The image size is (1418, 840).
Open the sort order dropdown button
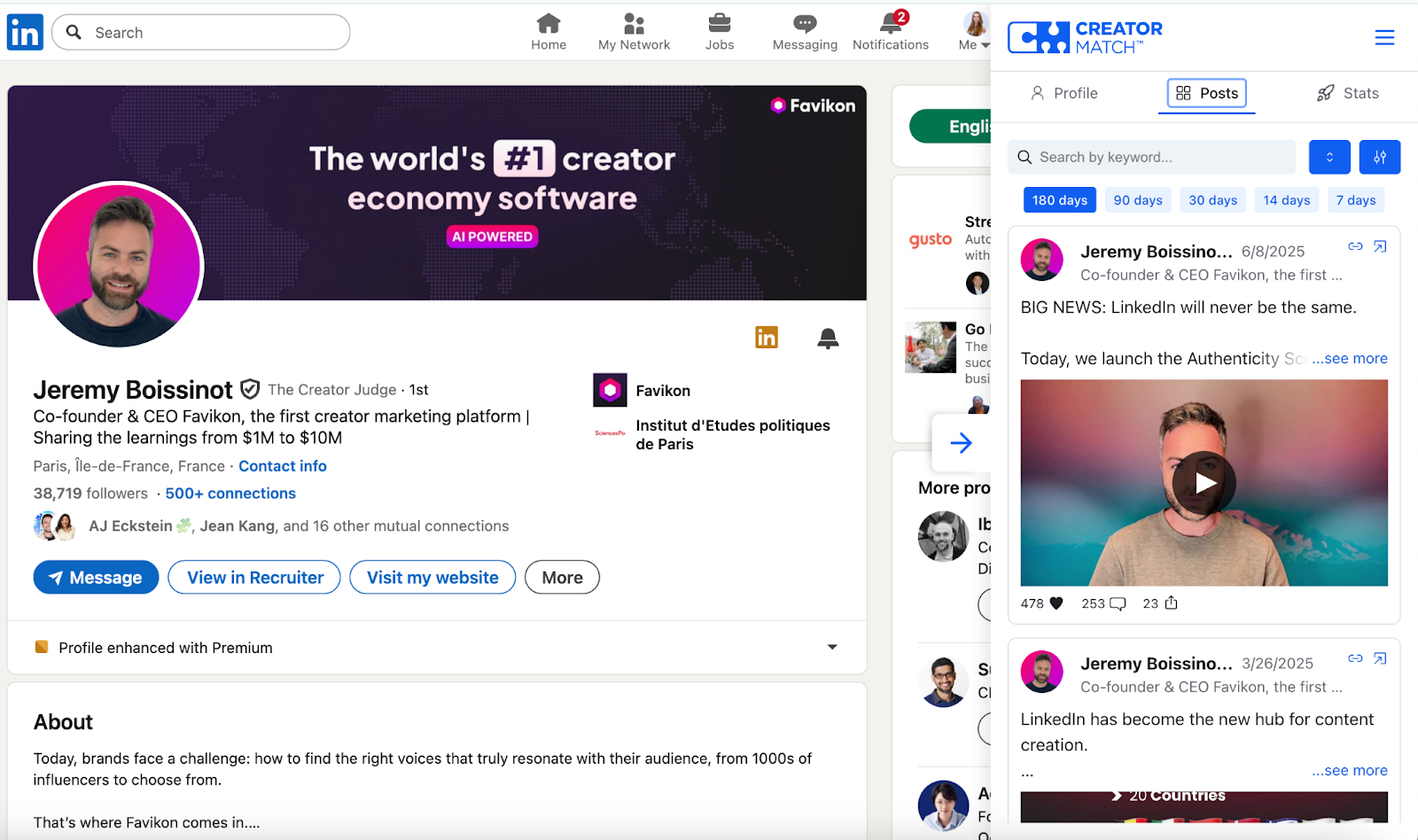1329,157
